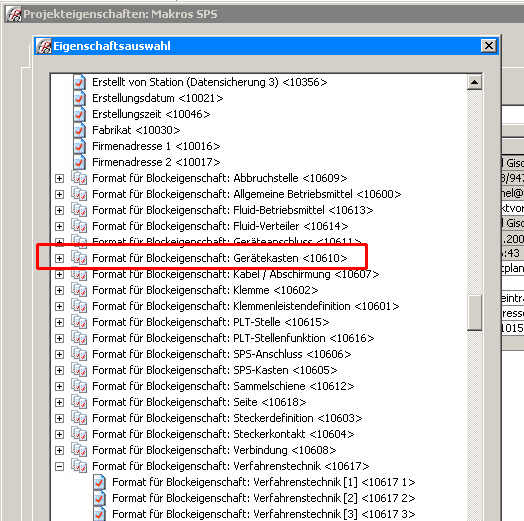524x521 pixels.
Task: Expand the Fluid-Betriebsmittel <10613> node
Action: (x=59, y=211)
